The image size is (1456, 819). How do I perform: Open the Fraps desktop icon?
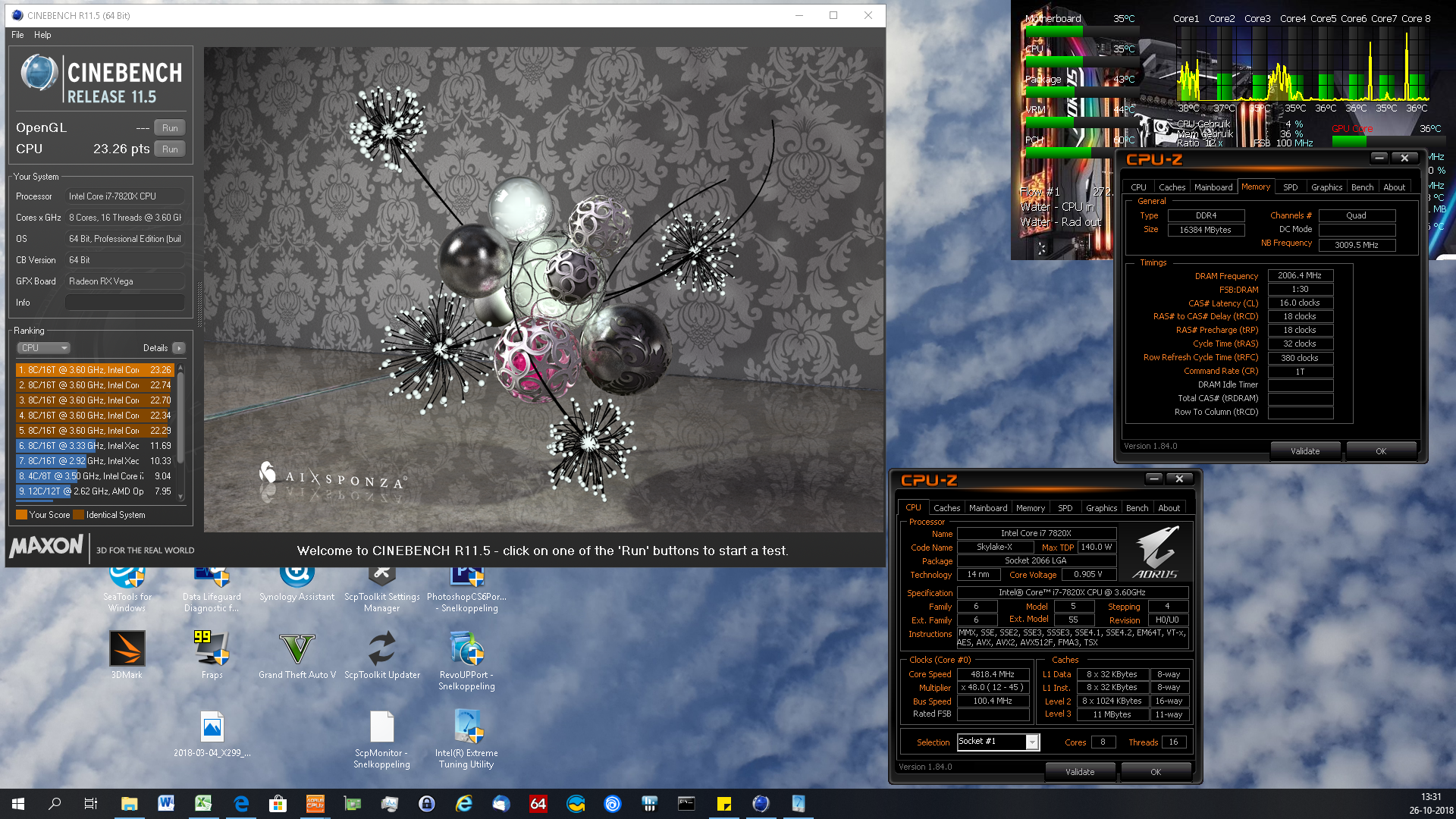[x=212, y=655]
